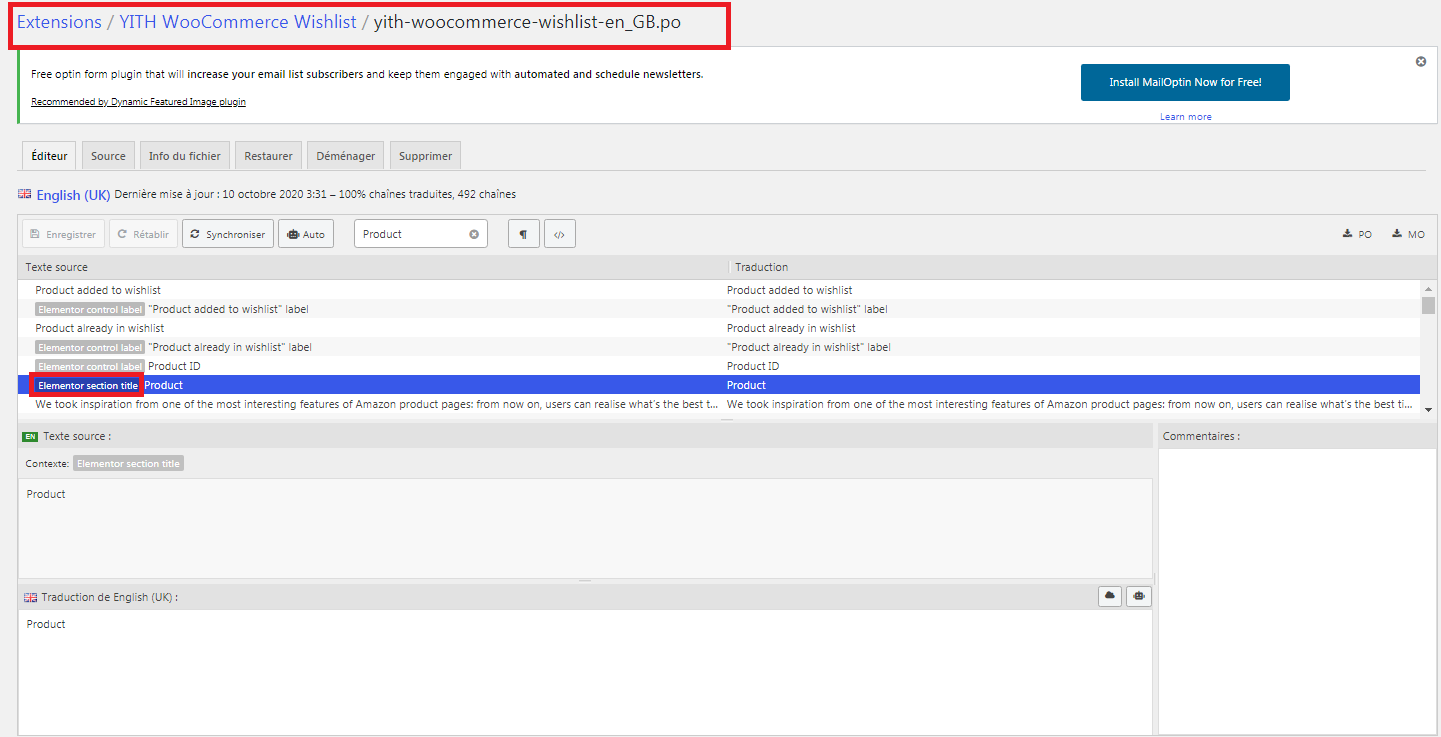The image size is (1441, 737).
Task: Click the Rétablir revert button
Action: 143,234
